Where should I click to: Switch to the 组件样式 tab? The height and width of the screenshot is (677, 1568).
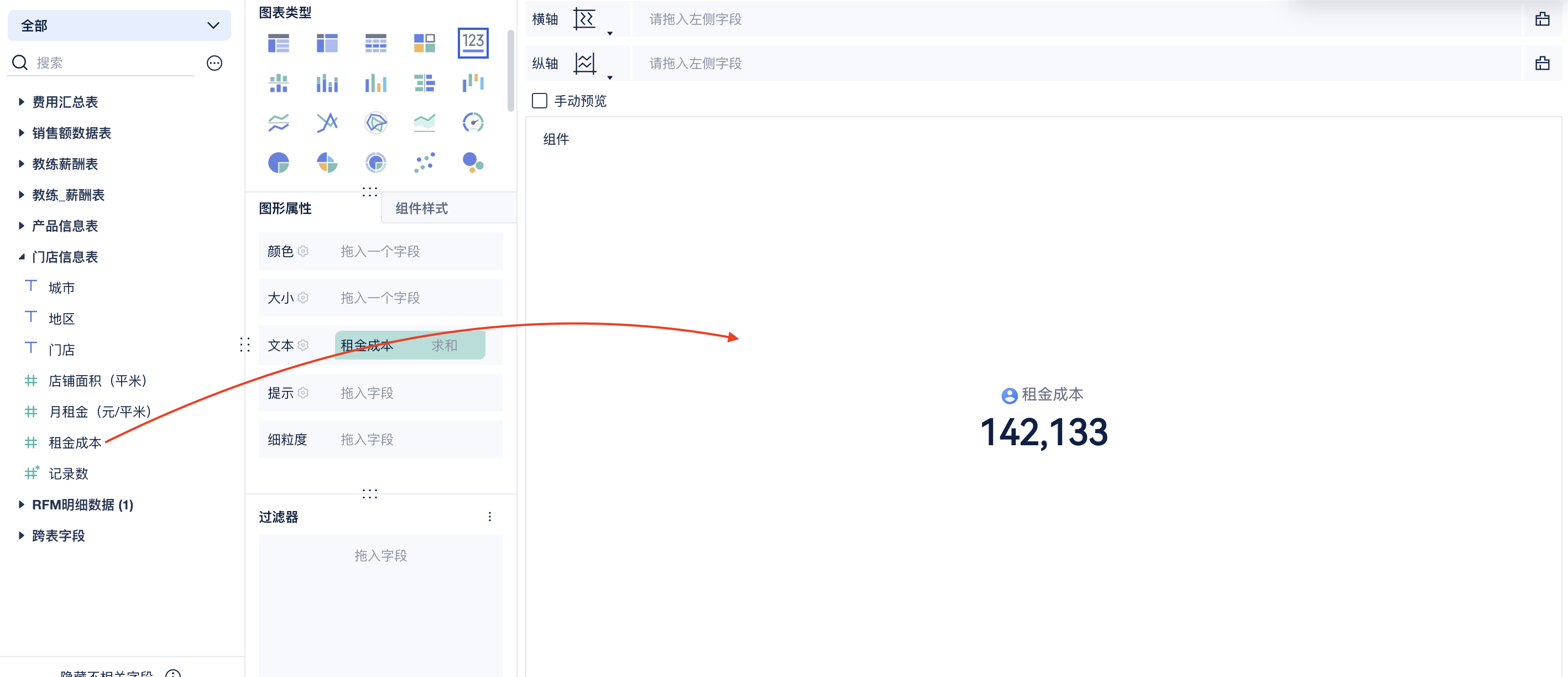(x=421, y=208)
